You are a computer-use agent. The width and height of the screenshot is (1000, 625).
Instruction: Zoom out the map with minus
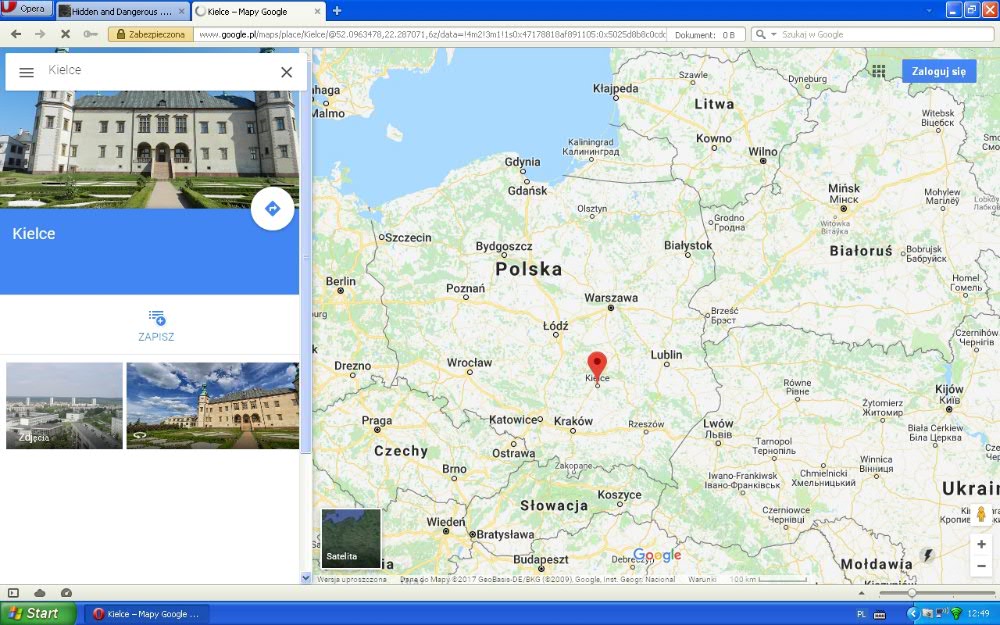(982, 566)
